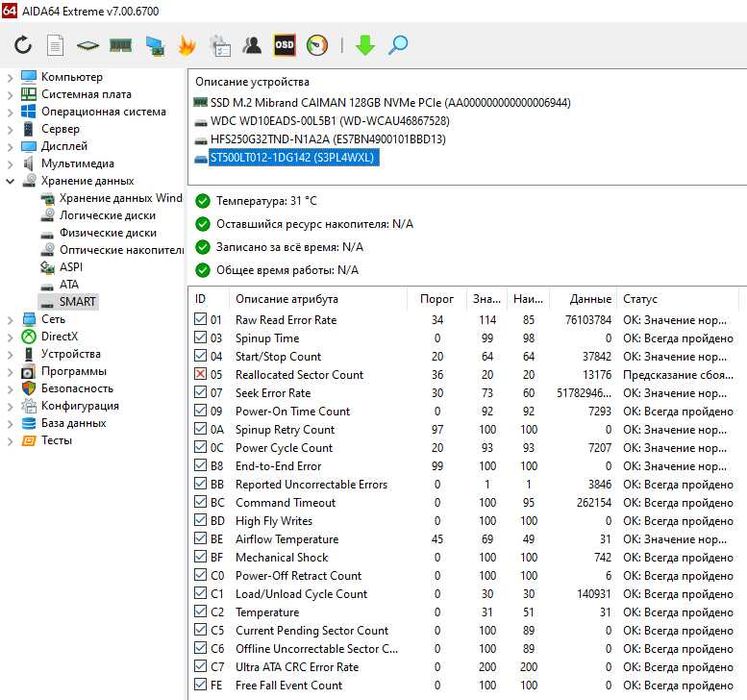Toggle the Temperature attribute C2 checkbox
Viewport: 747px width, 700px height.
click(201, 612)
